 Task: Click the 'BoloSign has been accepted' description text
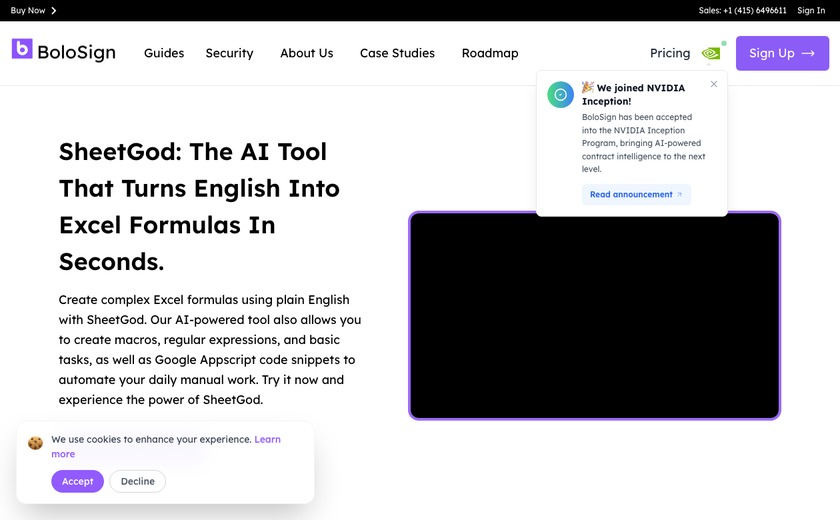click(643, 143)
